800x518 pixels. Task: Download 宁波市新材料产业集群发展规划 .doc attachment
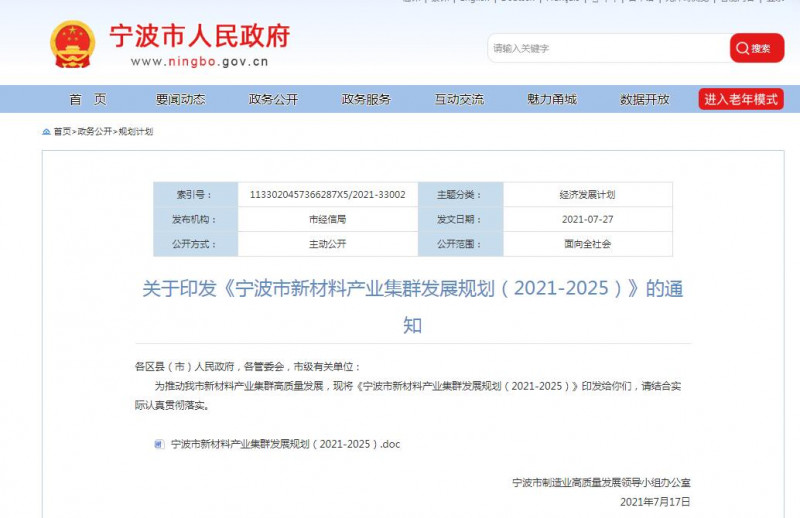(x=285, y=444)
